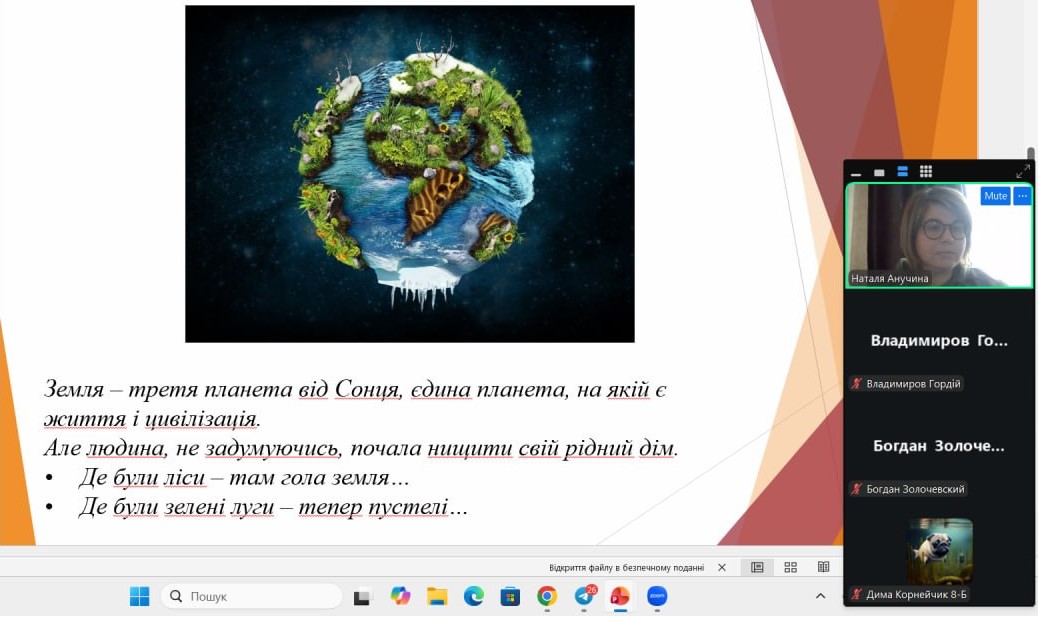Show only active speaker thumbnail view

[879, 172]
